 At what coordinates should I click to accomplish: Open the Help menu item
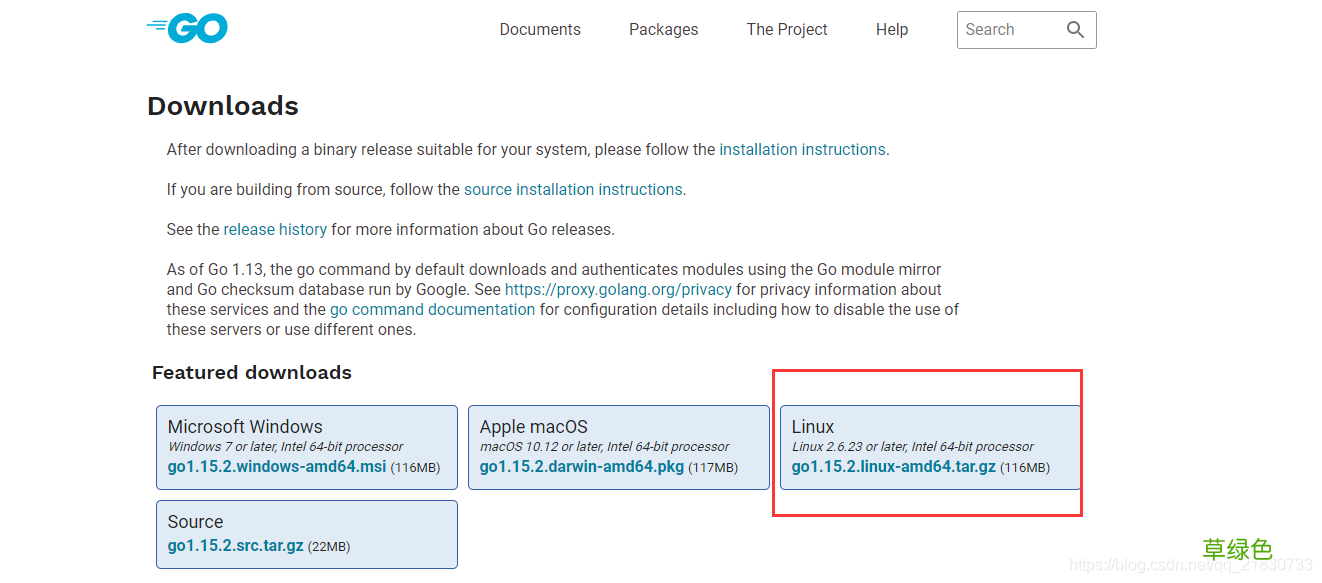click(892, 30)
